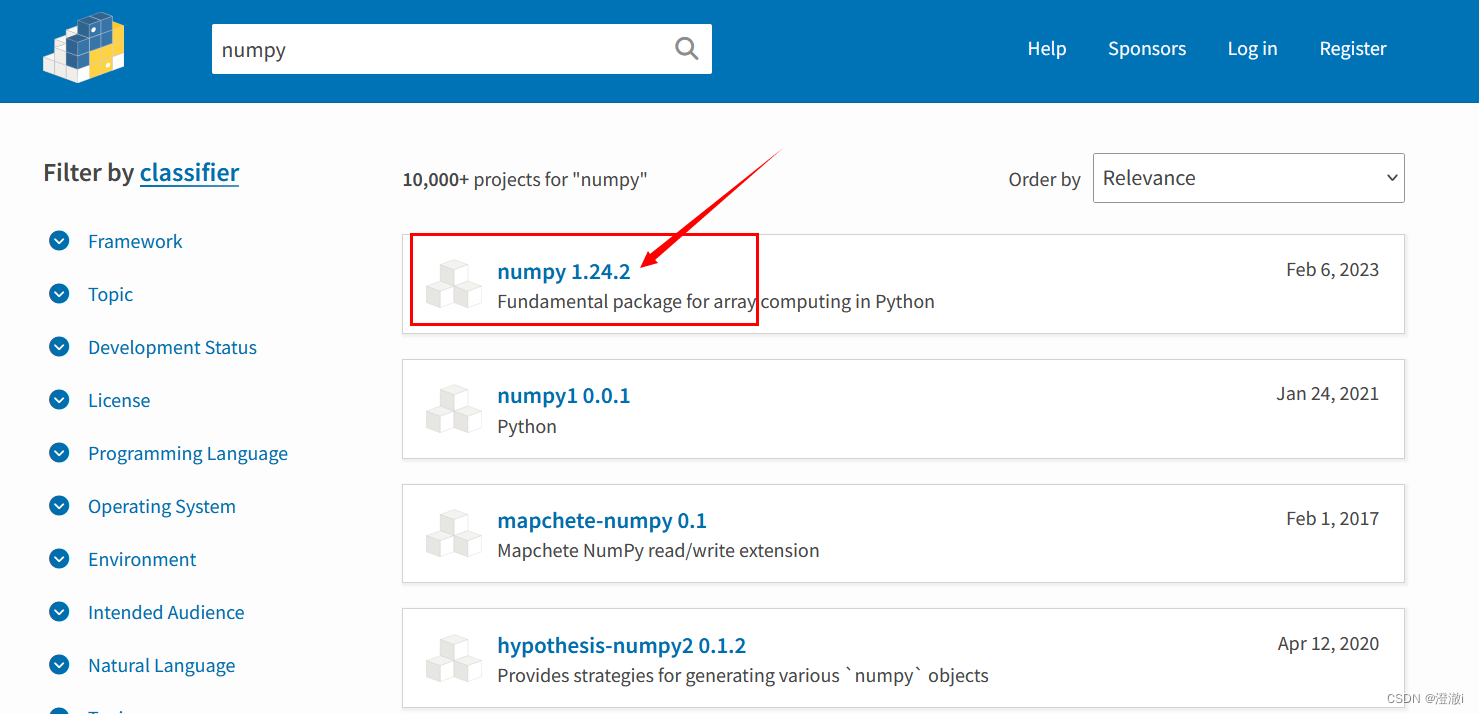Click 'Provides strategies for generating' description

pyautogui.click(x=743, y=676)
